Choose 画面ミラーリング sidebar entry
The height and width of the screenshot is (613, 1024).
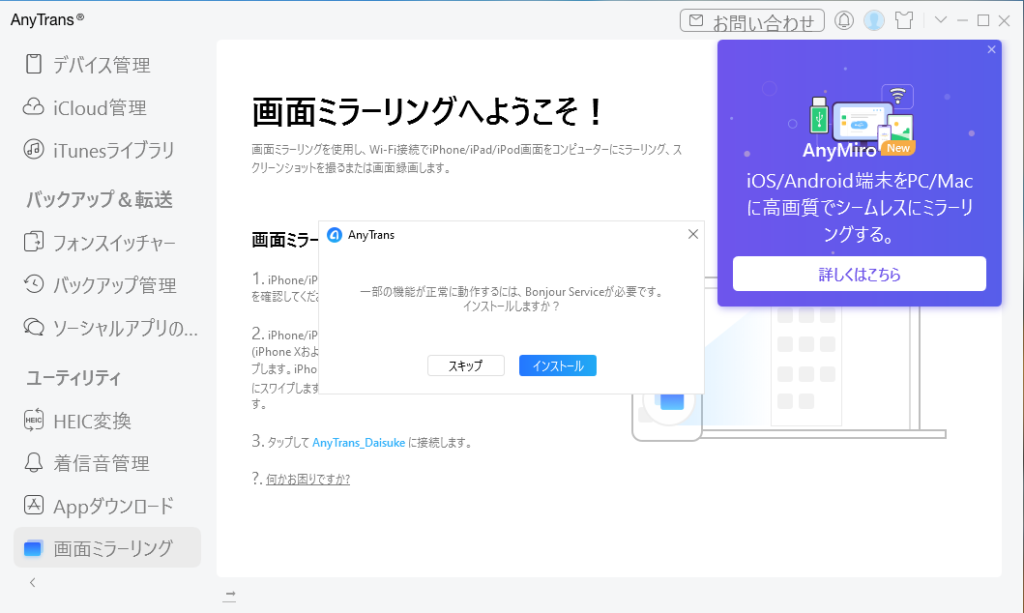coord(107,548)
